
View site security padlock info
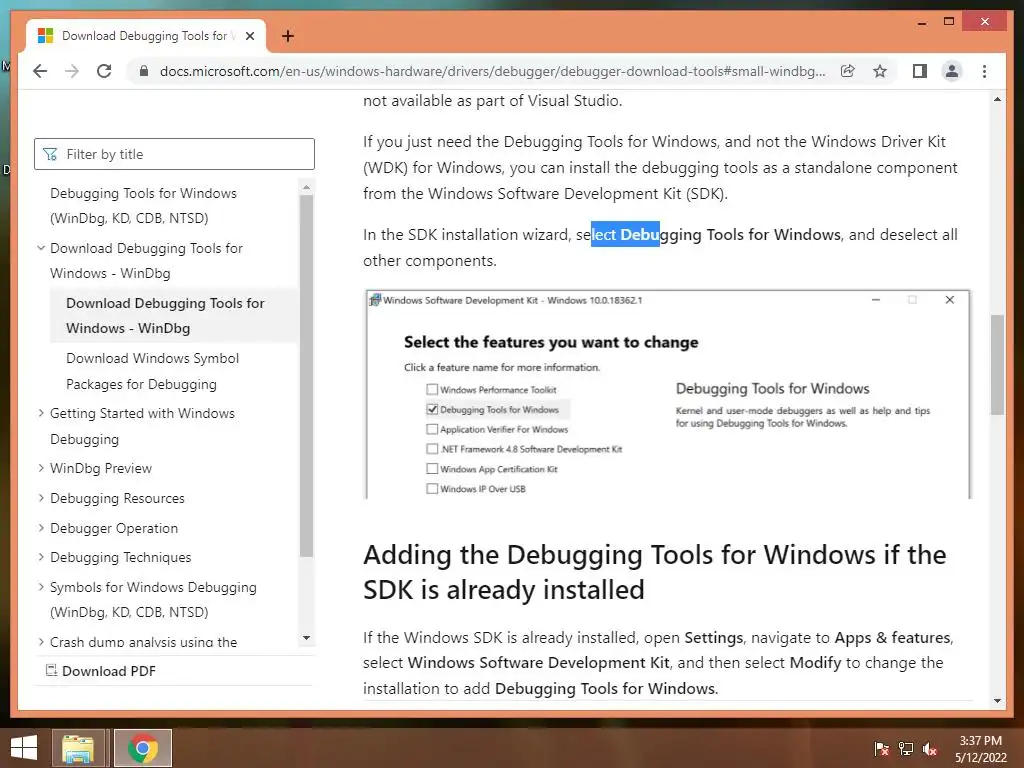(144, 71)
